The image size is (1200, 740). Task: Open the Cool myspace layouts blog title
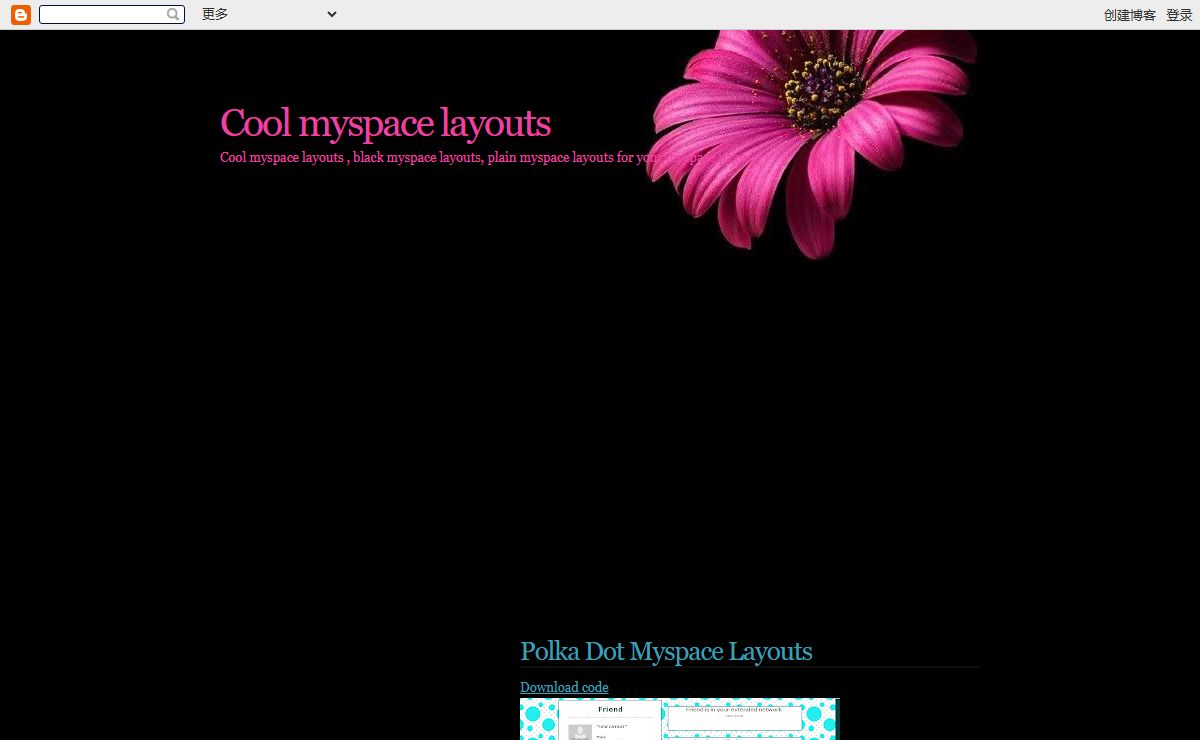click(x=385, y=124)
